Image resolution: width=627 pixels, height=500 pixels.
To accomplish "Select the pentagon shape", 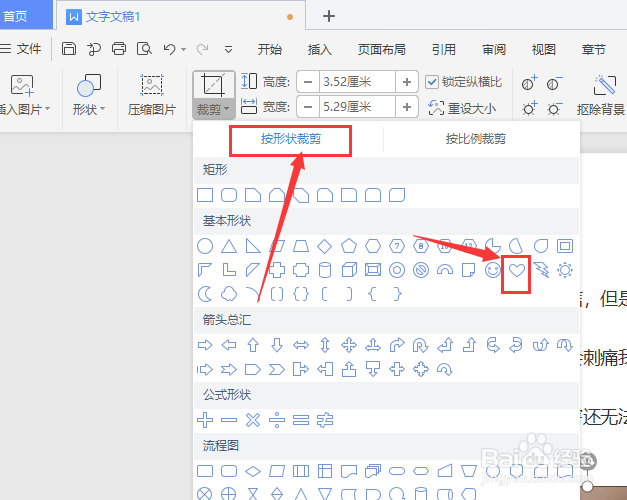I will [x=349, y=246].
